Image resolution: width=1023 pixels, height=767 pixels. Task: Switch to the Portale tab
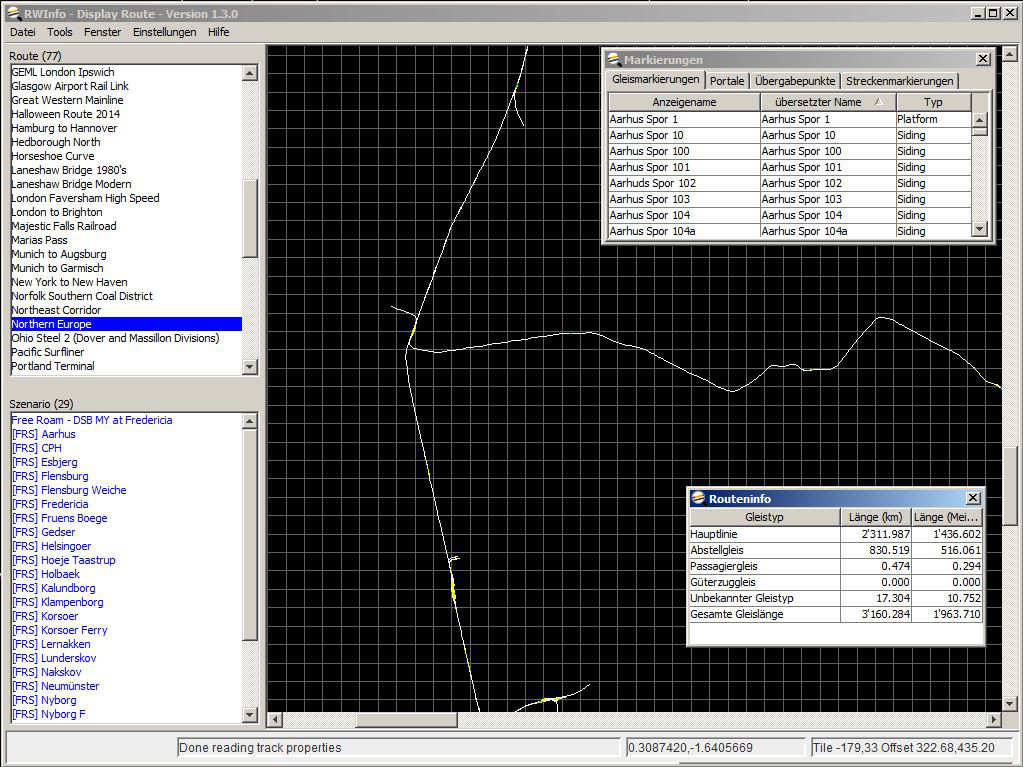pyautogui.click(x=727, y=81)
